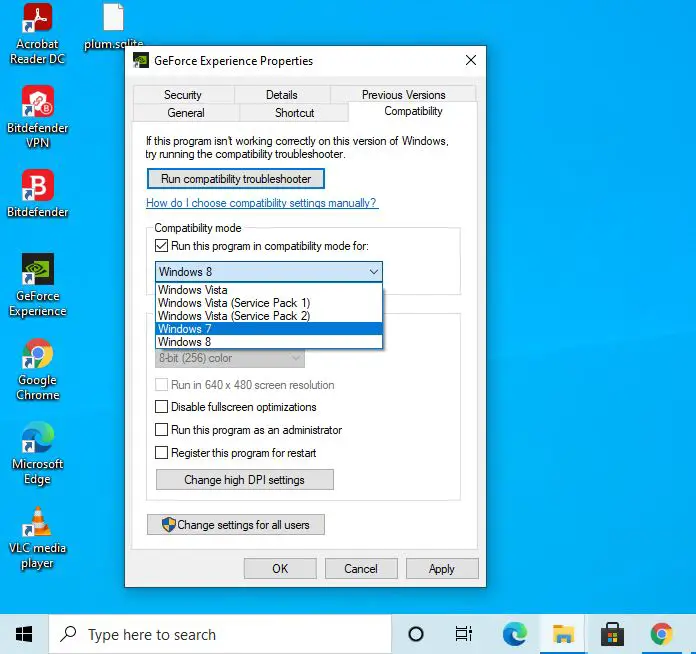Open link to choose compatibility settings manually
The image size is (696, 654).
(262, 203)
